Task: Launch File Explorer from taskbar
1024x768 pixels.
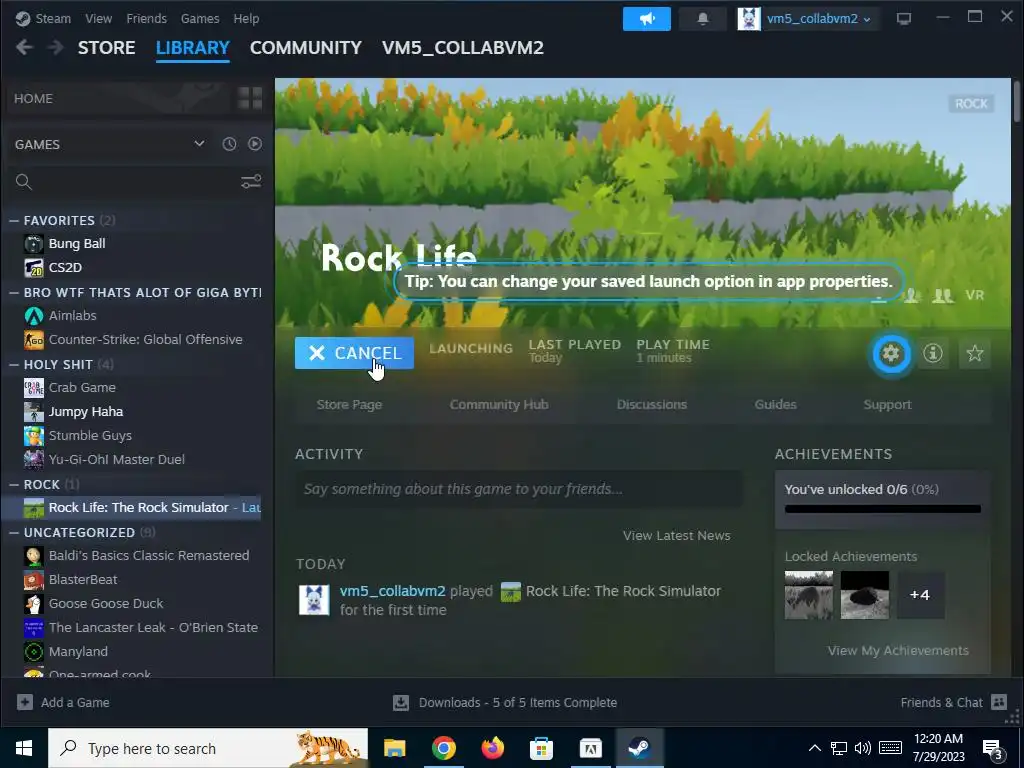Action: click(394, 748)
